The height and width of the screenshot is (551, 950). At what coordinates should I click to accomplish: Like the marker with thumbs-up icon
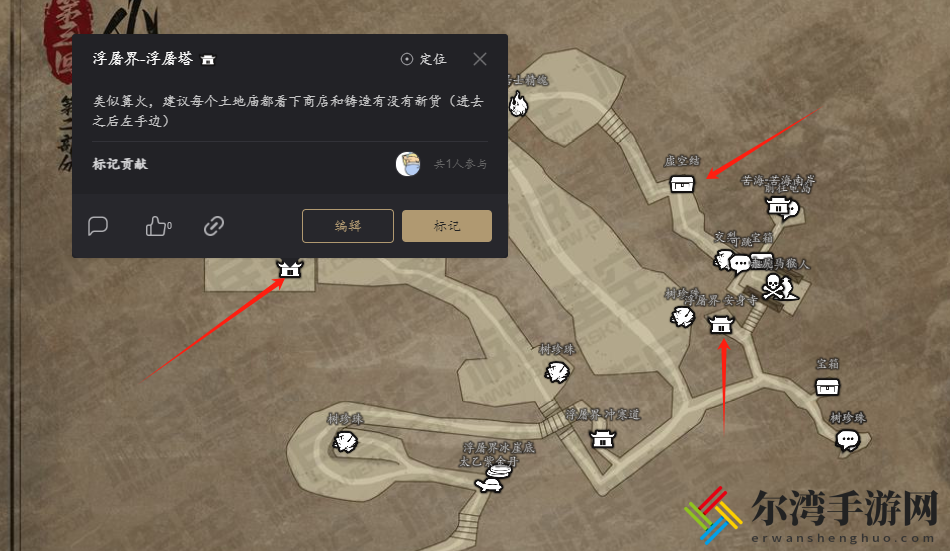tap(158, 226)
